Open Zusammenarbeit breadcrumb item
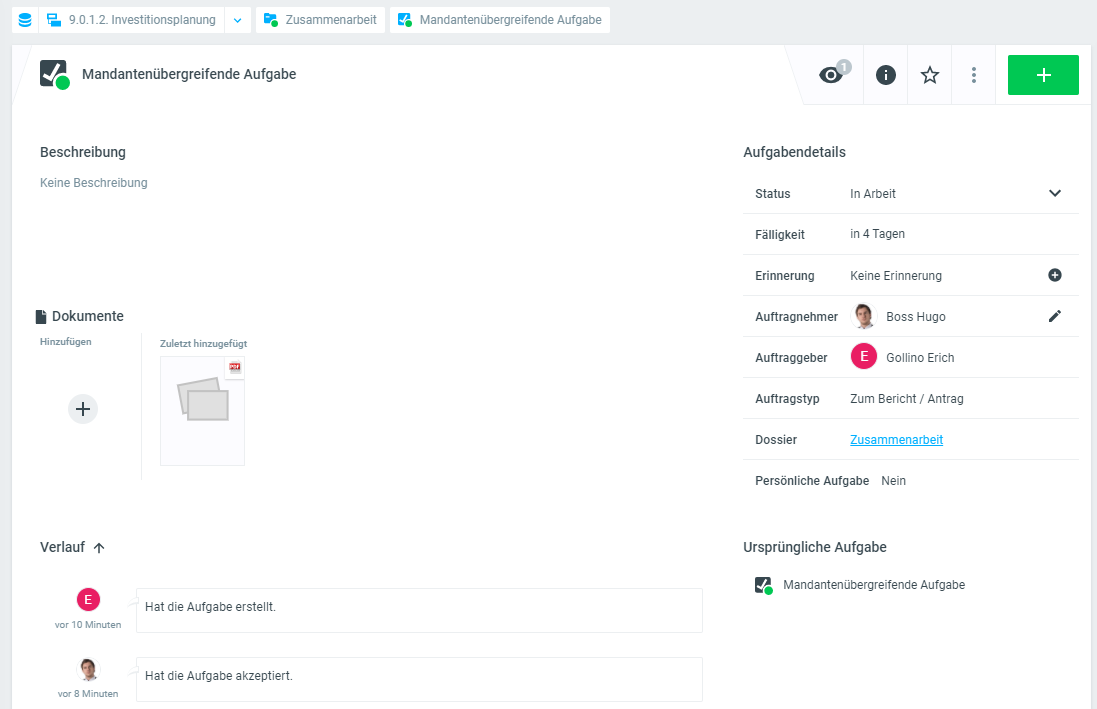 (x=320, y=20)
